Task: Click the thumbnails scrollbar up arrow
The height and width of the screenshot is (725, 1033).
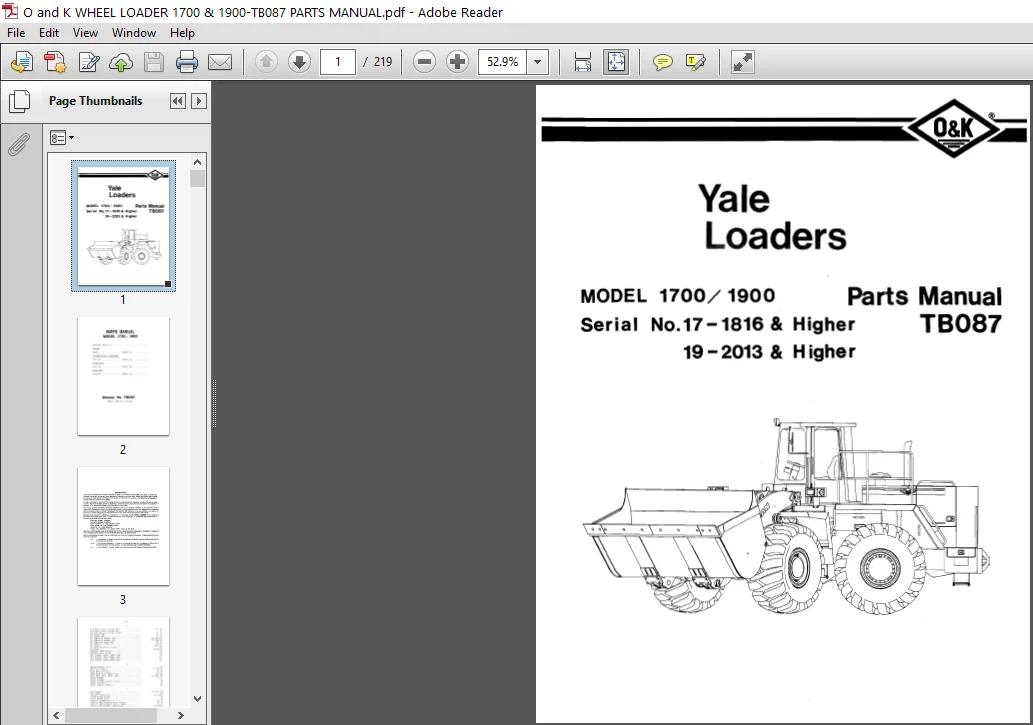Action: [x=198, y=162]
